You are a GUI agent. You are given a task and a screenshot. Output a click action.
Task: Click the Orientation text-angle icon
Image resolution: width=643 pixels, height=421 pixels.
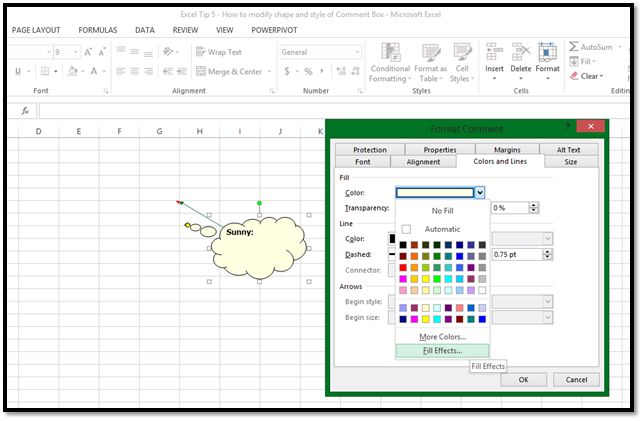tap(168, 52)
